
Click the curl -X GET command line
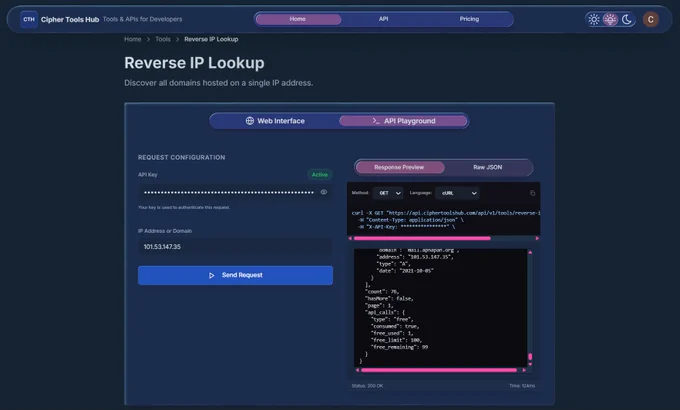(x=446, y=213)
